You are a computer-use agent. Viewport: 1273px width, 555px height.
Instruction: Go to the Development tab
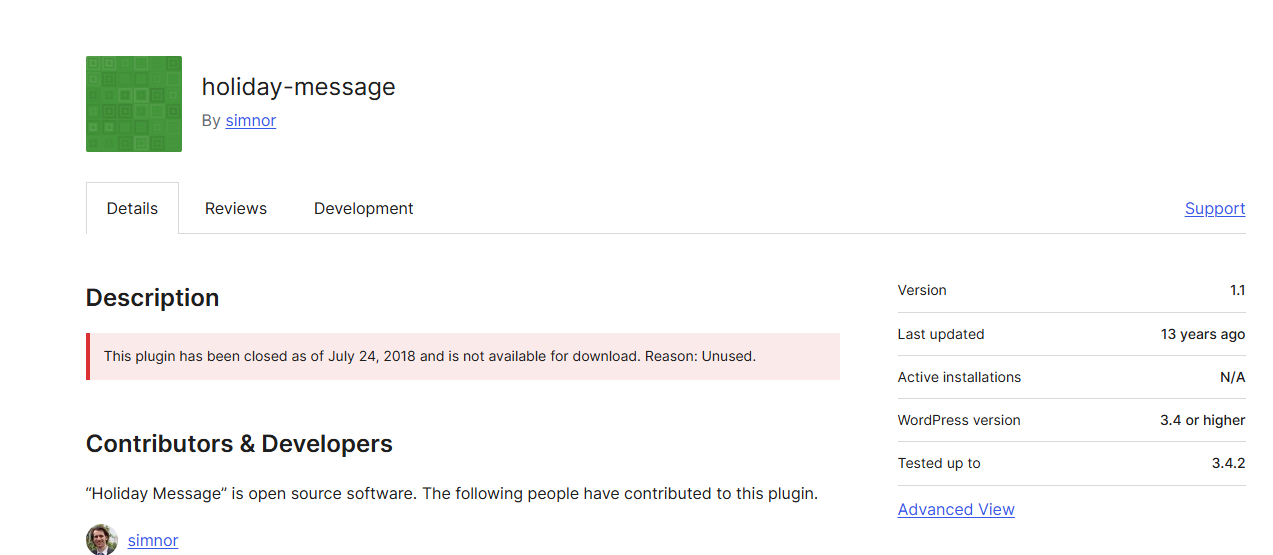(x=363, y=209)
